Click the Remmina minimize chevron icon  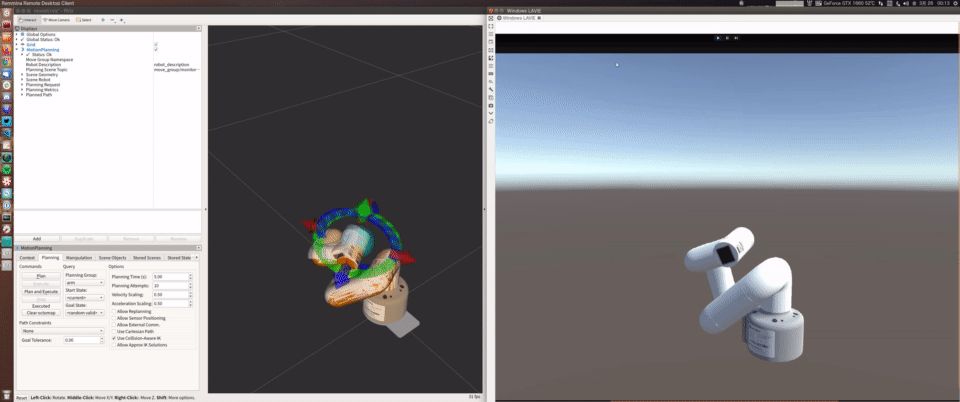coord(491,113)
